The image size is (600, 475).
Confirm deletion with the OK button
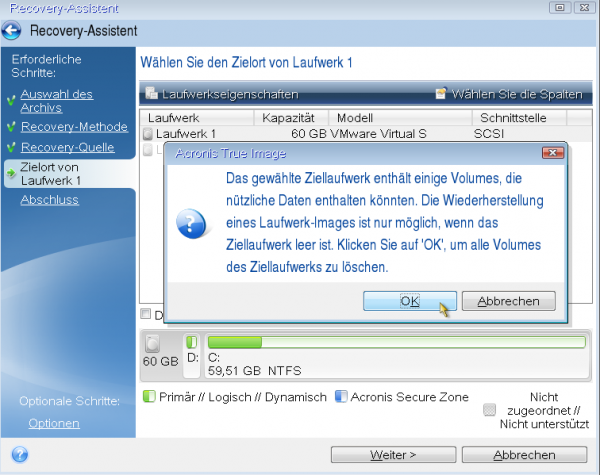point(409,300)
